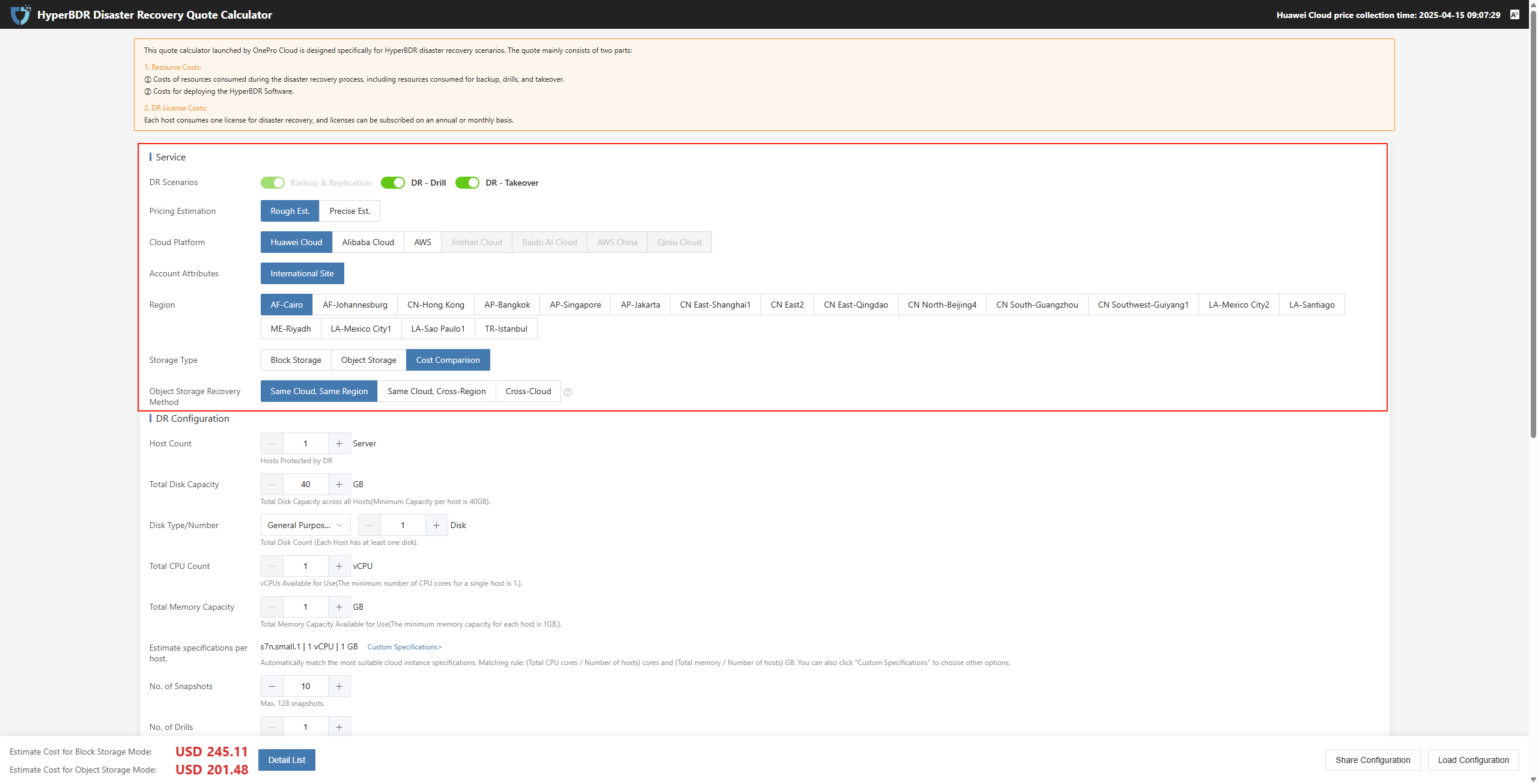Image resolution: width=1538 pixels, height=784 pixels.
Task: Click Load Configuration button
Action: (1474, 760)
